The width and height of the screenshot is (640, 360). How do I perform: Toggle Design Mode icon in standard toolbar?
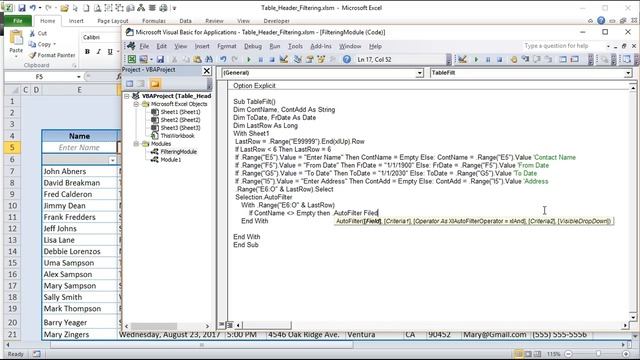point(284,60)
